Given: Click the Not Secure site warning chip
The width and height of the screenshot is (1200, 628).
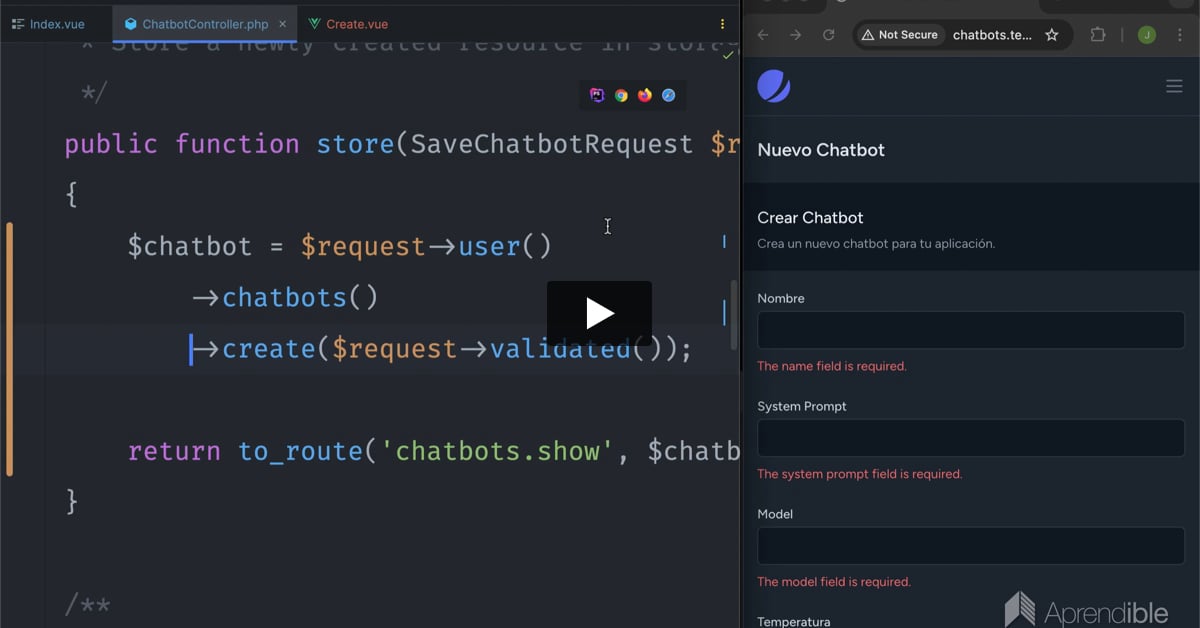Looking at the screenshot, I should [900, 35].
